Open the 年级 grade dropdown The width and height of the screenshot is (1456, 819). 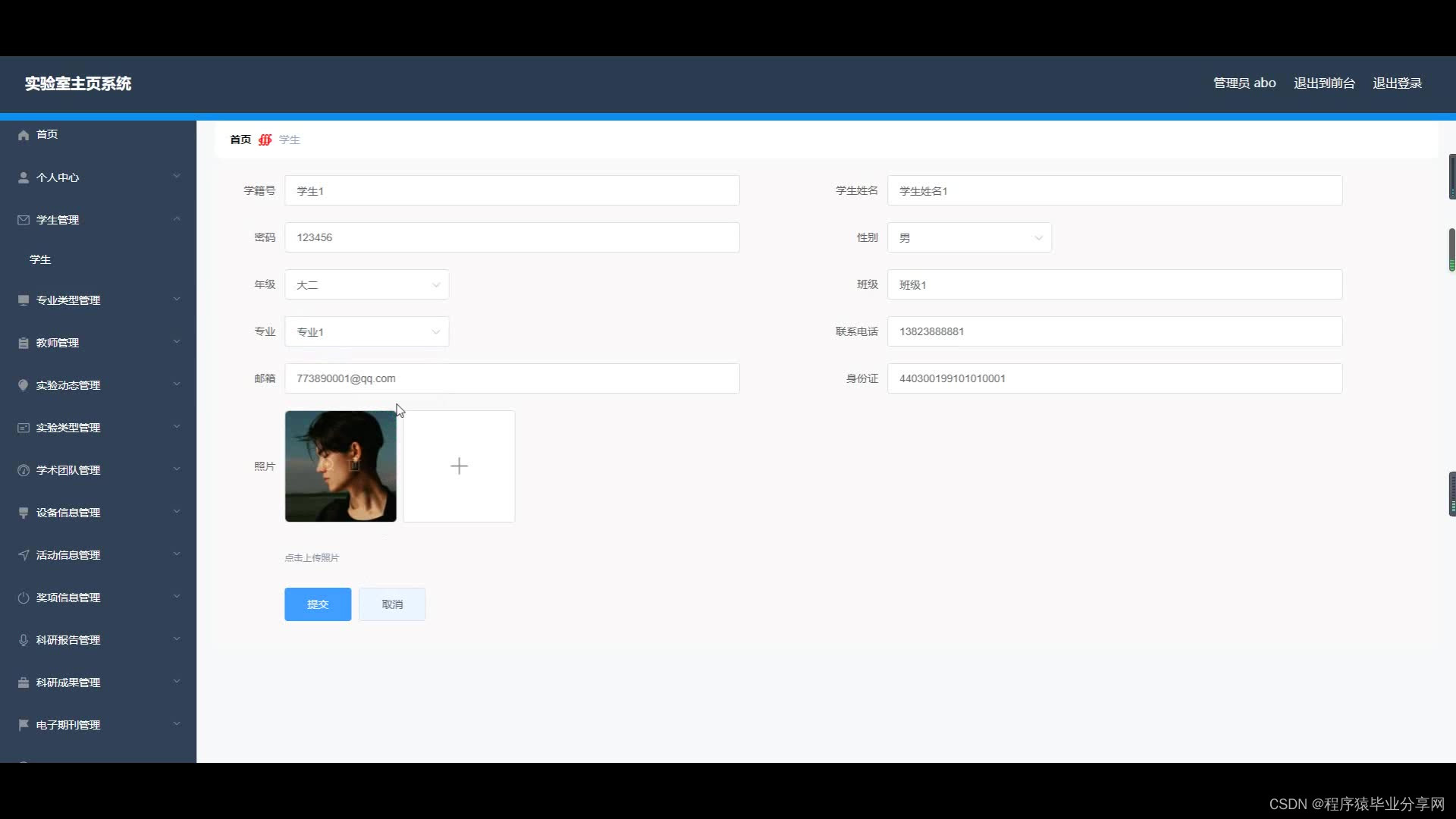point(366,285)
